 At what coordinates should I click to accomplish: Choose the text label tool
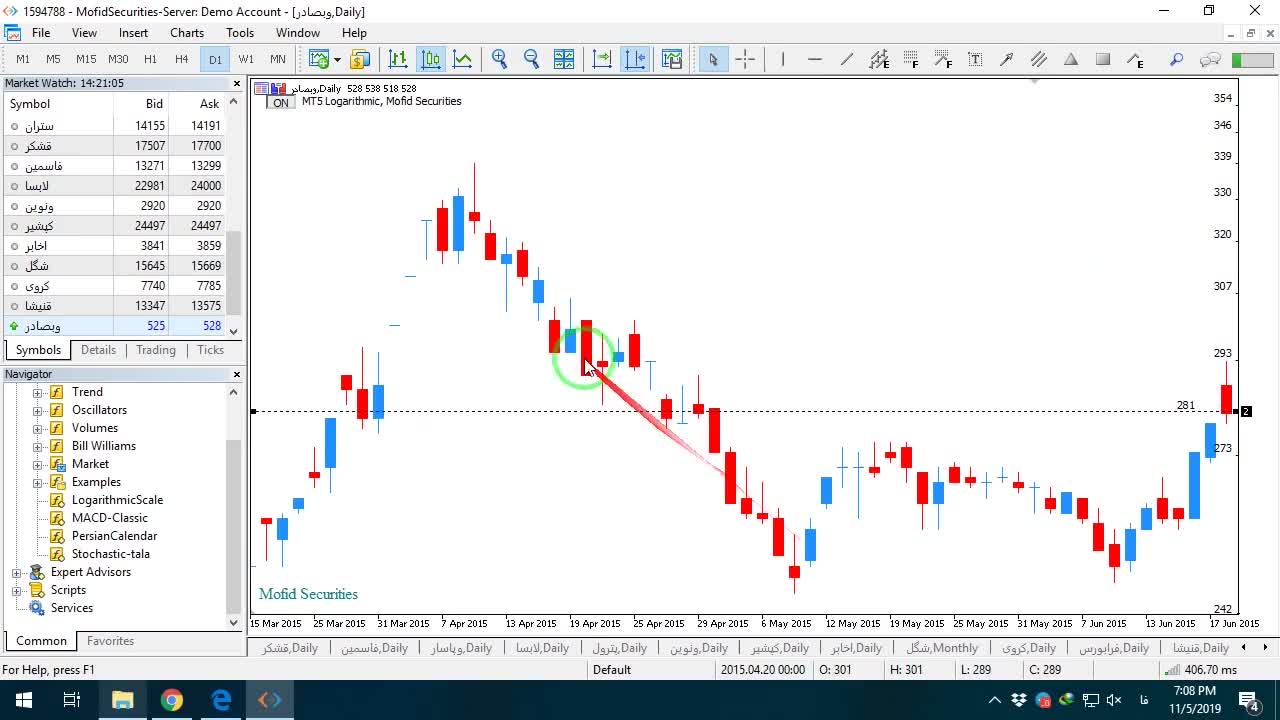[x=975, y=59]
